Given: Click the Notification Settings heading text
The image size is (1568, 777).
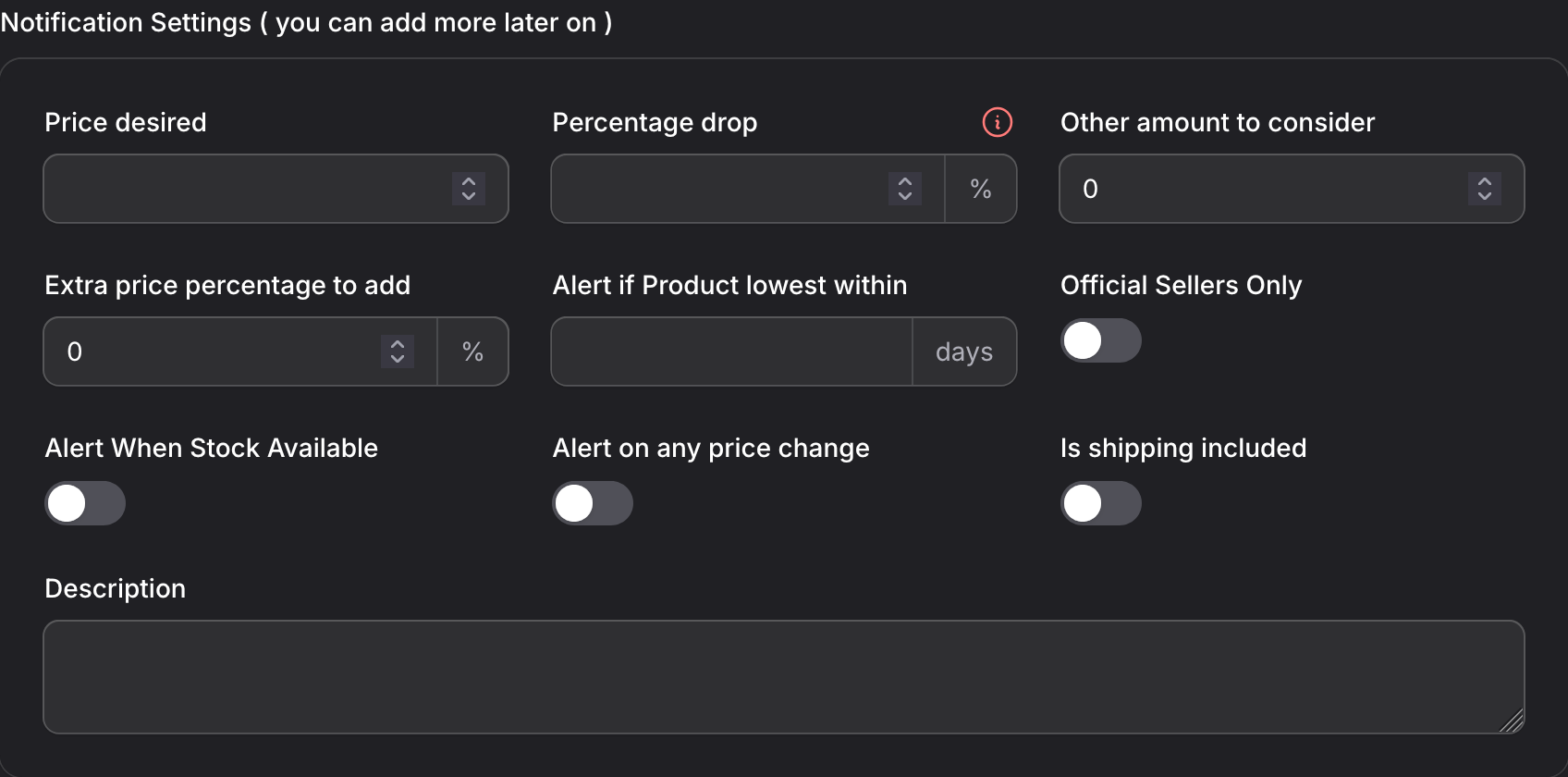Looking at the screenshot, I should 306,22.
